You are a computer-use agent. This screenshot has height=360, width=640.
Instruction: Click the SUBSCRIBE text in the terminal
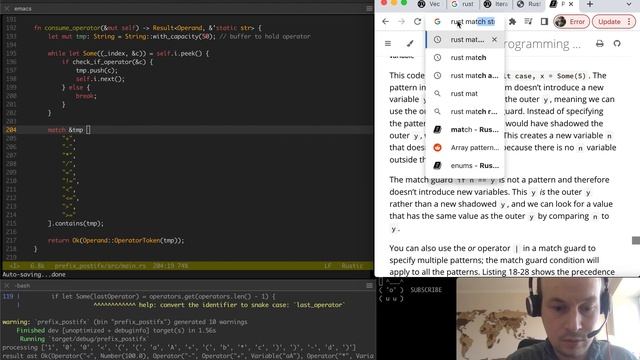click(426, 290)
